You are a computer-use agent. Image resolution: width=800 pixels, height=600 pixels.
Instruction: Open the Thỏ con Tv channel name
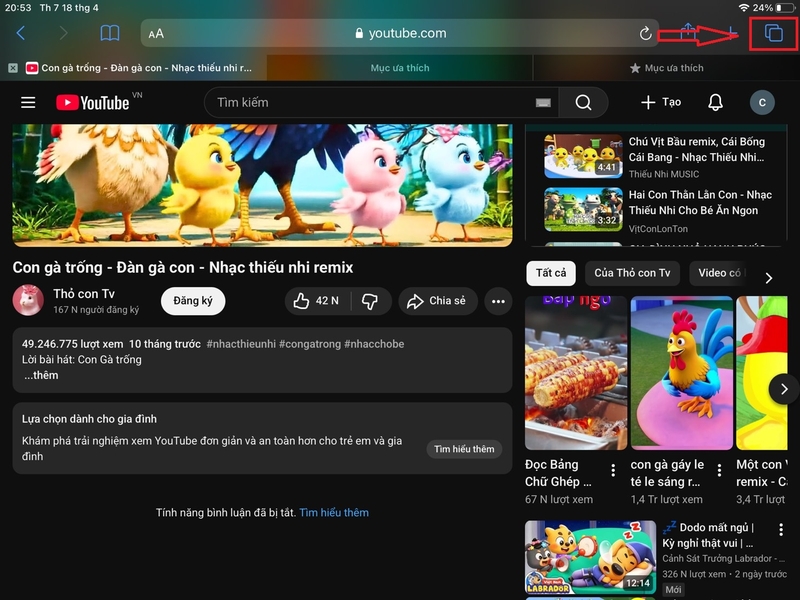pyautogui.click(x=84, y=294)
